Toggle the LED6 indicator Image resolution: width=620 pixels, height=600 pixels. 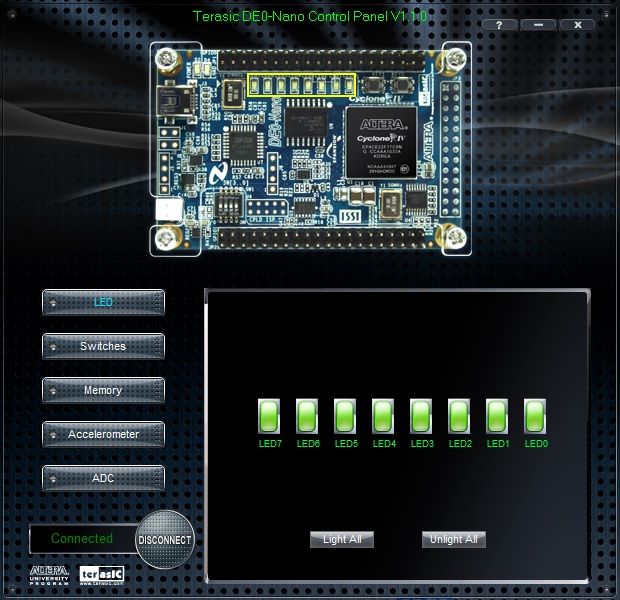307,416
